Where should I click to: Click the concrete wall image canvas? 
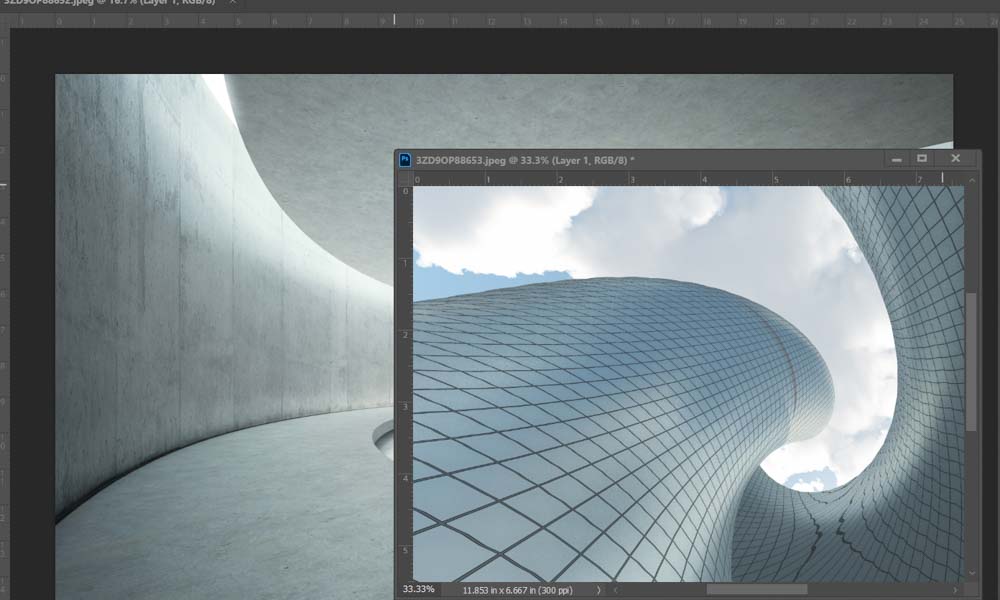click(200, 300)
